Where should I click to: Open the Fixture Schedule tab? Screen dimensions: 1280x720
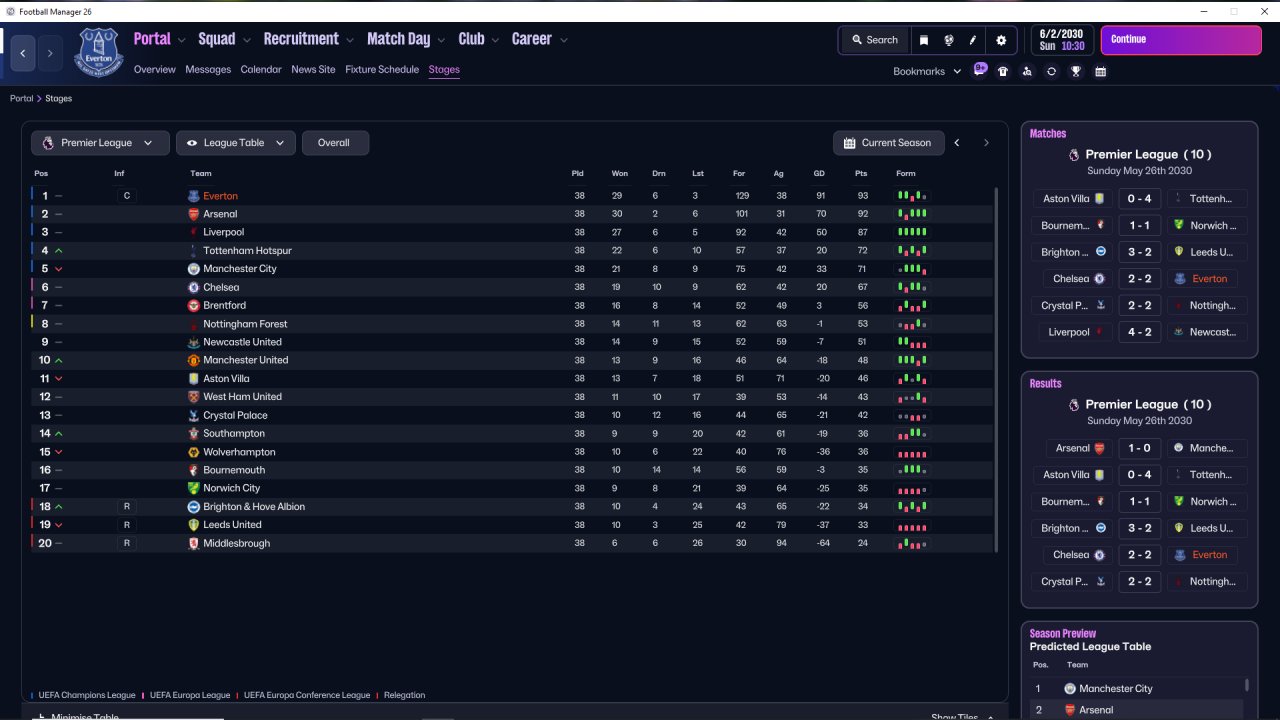point(382,70)
